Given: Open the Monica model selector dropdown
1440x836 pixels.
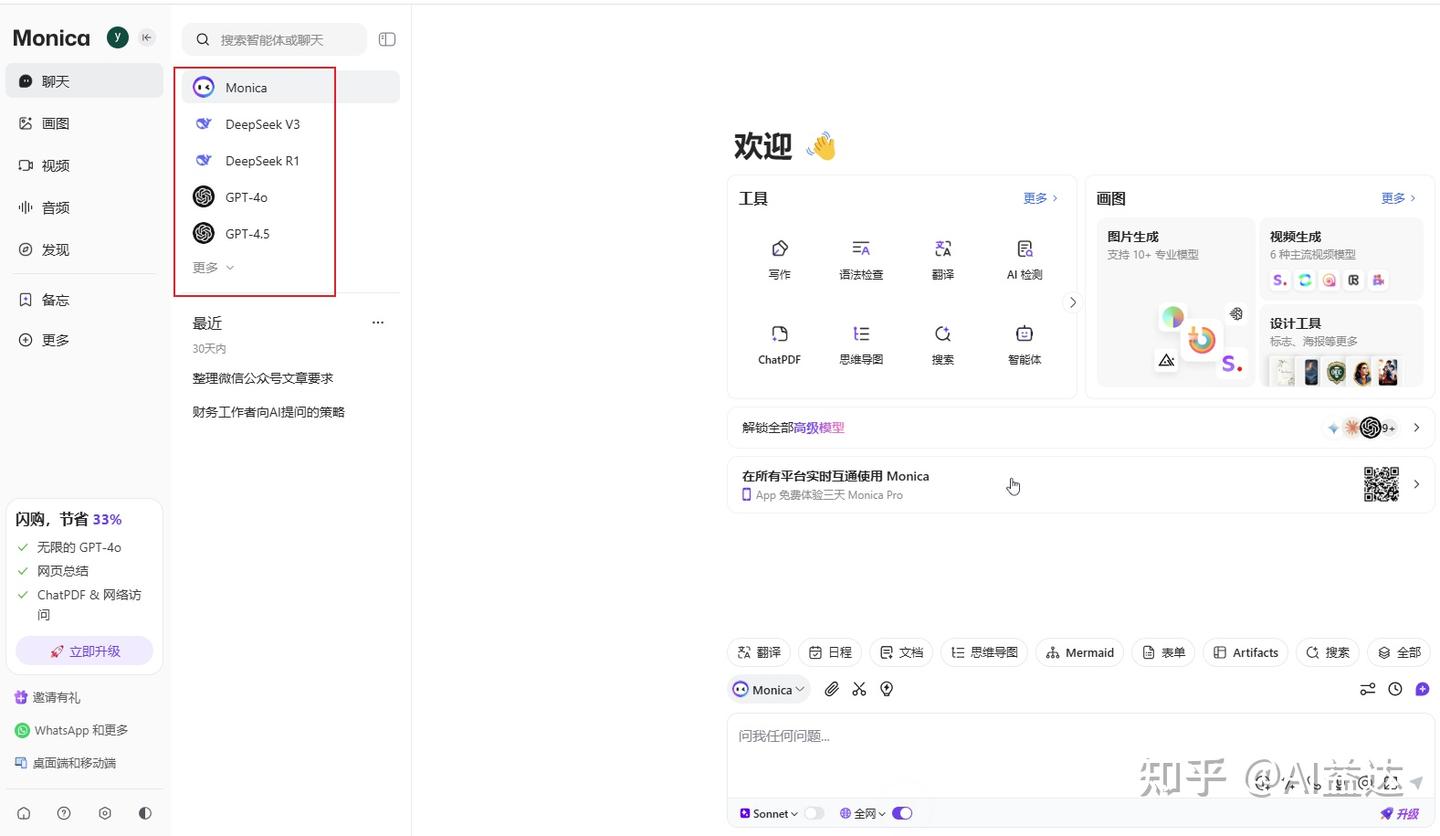Looking at the screenshot, I should coord(767,689).
